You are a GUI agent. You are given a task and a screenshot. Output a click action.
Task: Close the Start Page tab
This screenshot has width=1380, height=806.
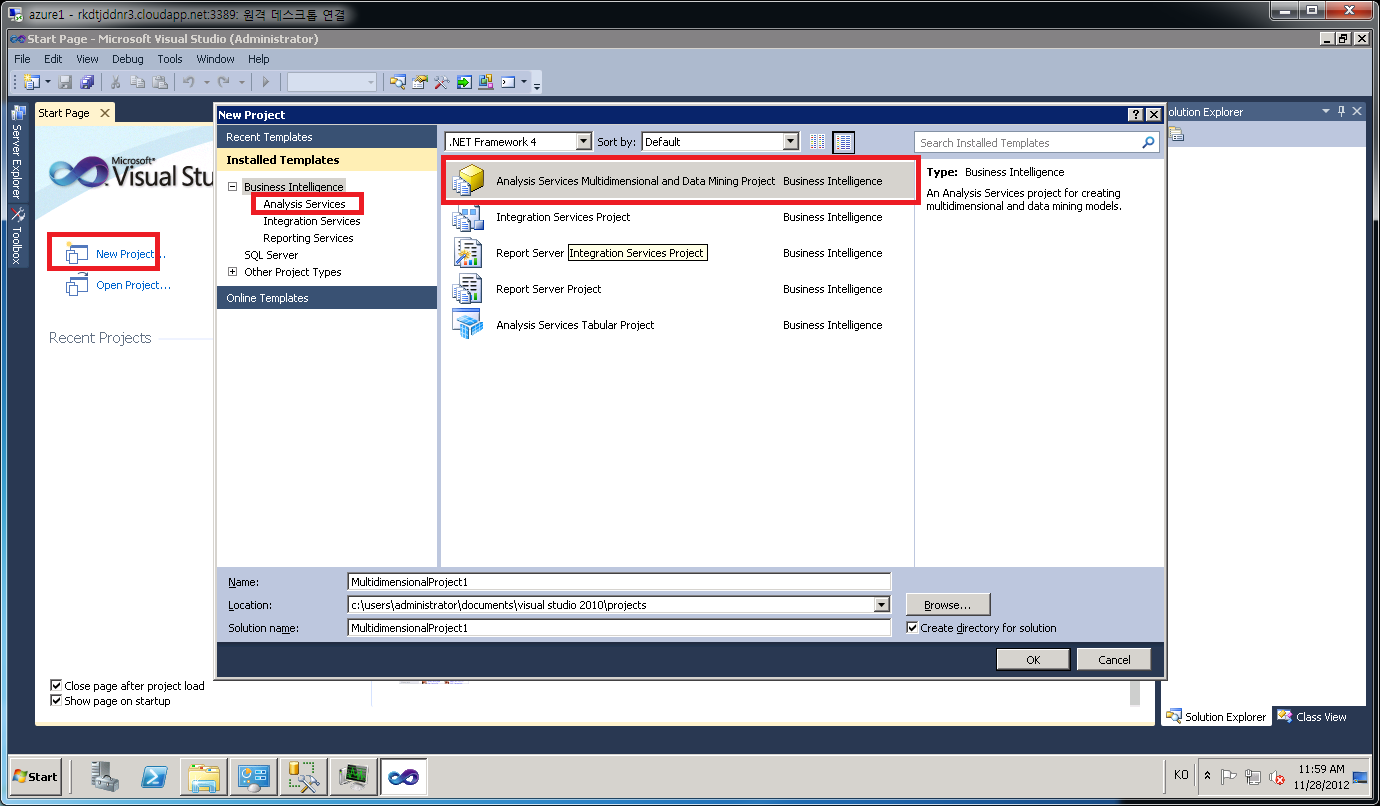[105, 113]
